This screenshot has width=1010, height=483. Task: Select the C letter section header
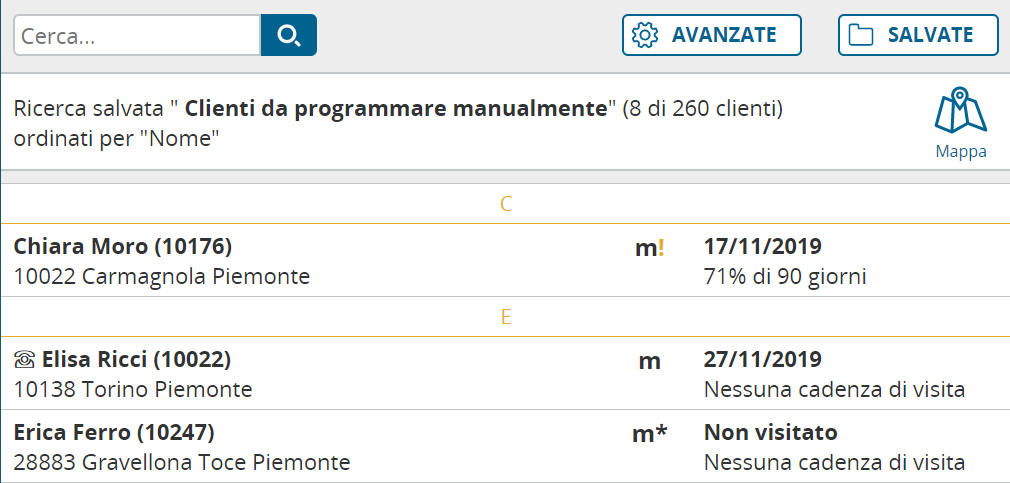[x=506, y=205]
